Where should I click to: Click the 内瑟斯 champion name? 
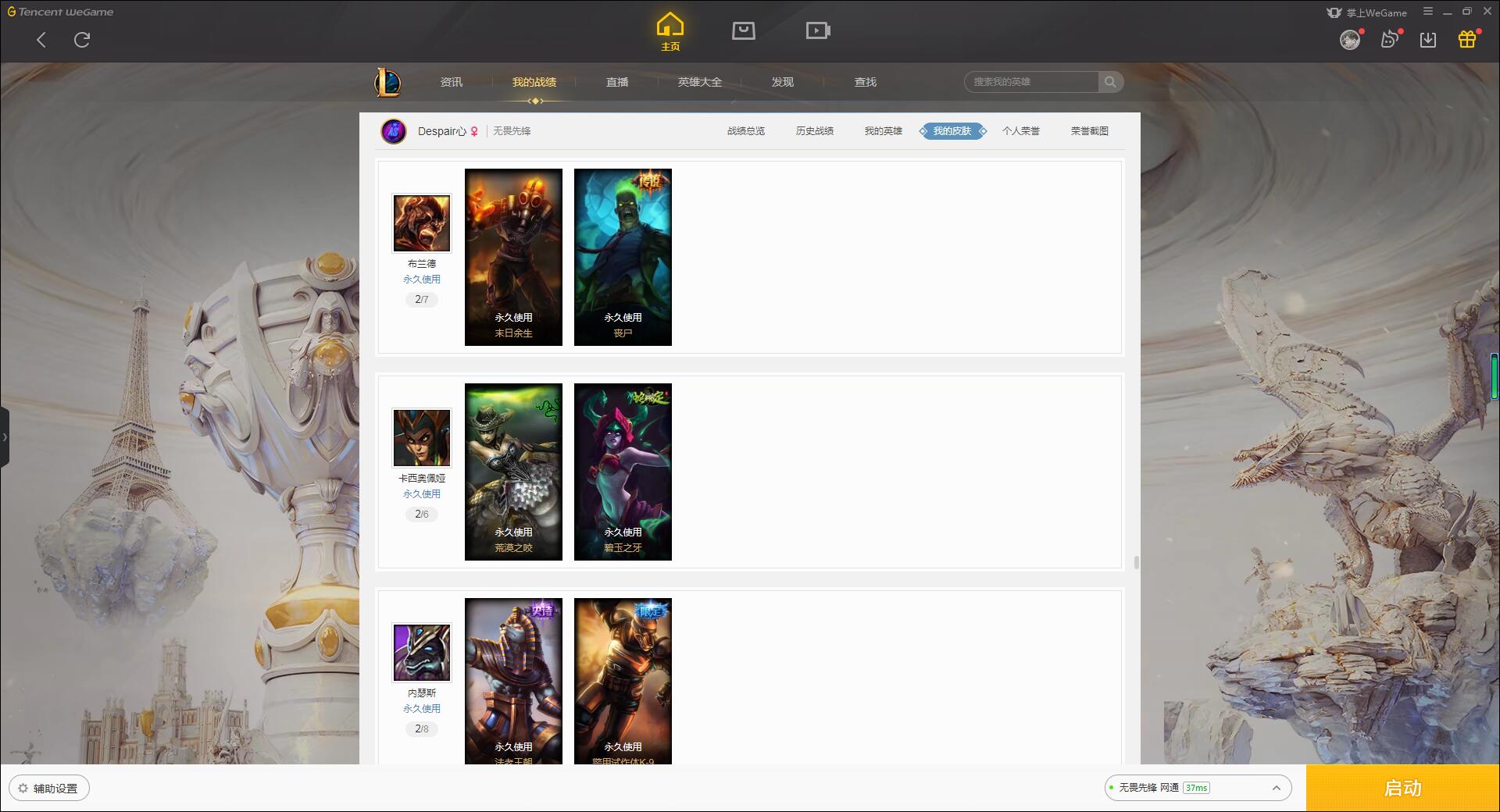tap(422, 693)
